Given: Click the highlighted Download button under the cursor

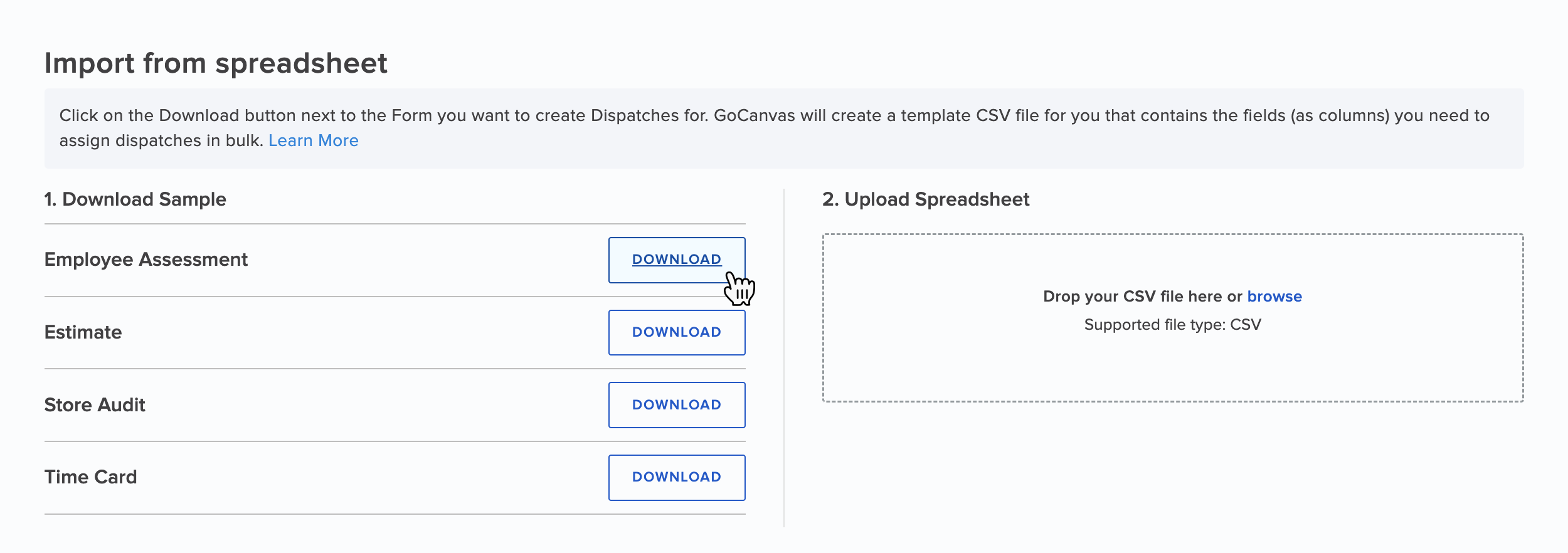Looking at the screenshot, I should tap(676, 259).
